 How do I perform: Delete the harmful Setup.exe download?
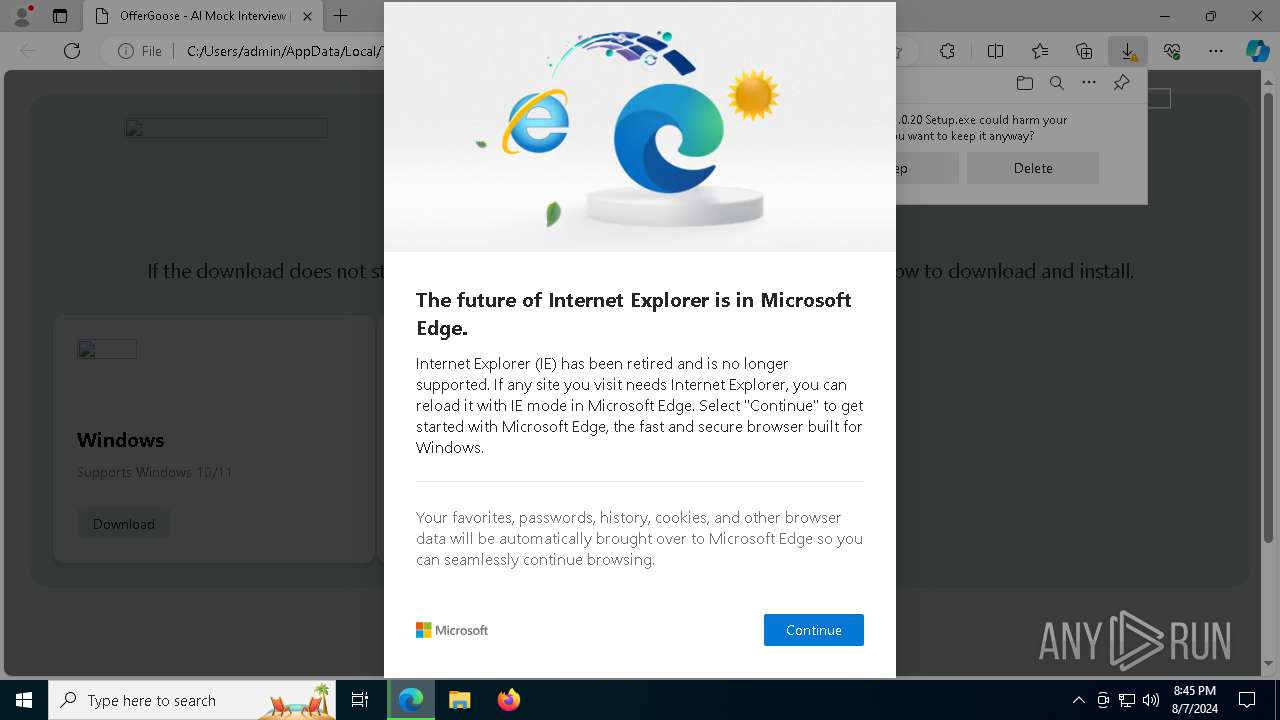pos(1033,168)
